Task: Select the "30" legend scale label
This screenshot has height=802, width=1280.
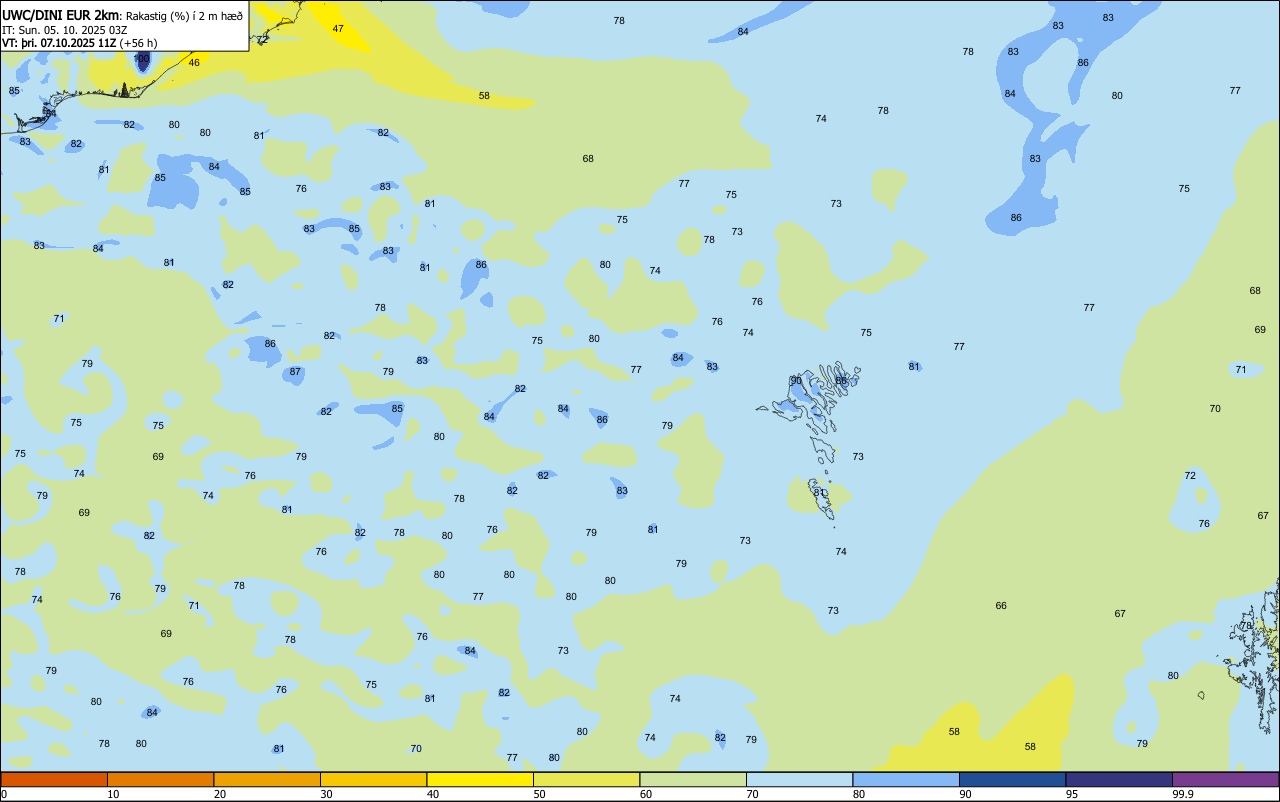Action: 326,794
